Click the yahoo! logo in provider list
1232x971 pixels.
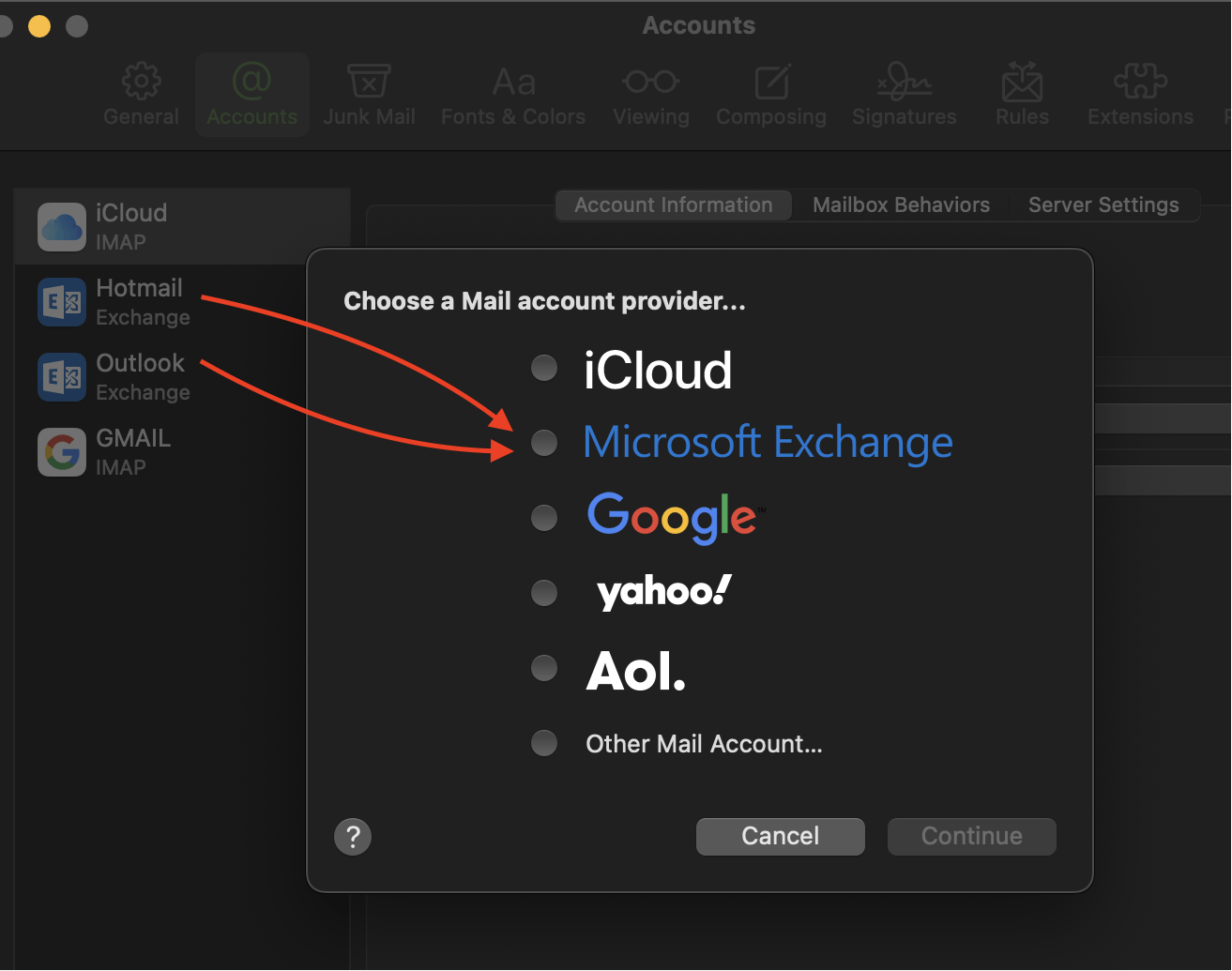coord(663,592)
